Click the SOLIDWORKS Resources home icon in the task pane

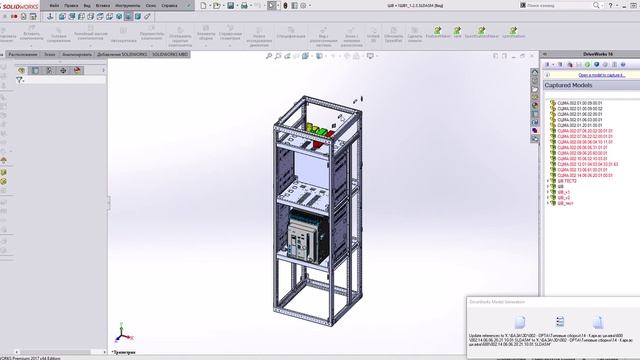pos(535,72)
